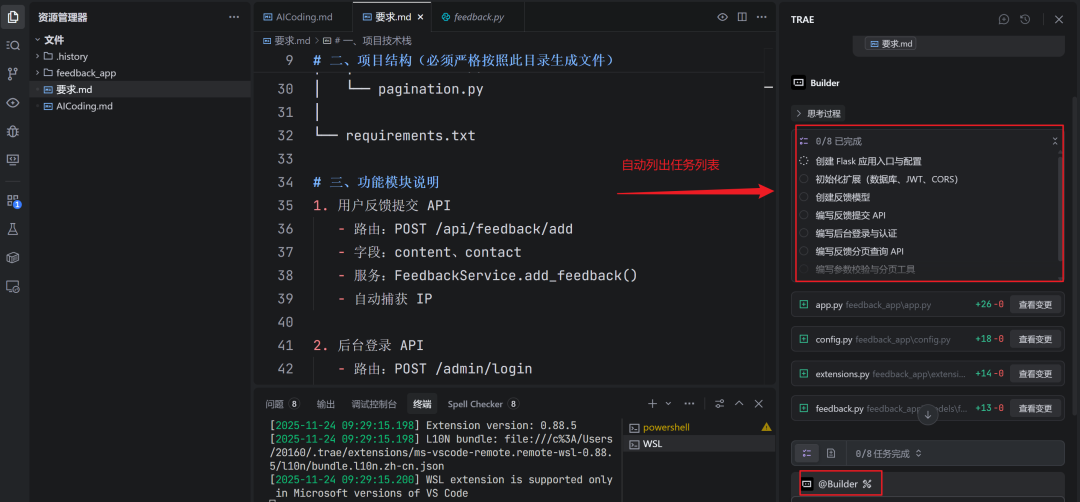Expand the feedback_app folder
This screenshot has width=1080, height=502.
pyautogui.click(x=37, y=73)
